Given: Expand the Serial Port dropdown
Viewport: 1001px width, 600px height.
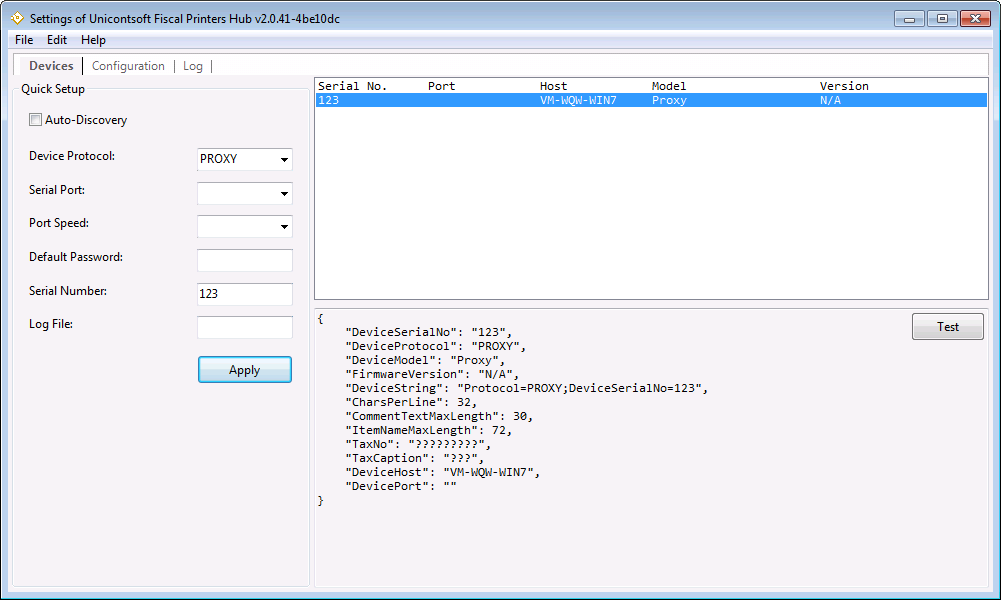Looking at the screenshot, I should (x=245, y=193).
